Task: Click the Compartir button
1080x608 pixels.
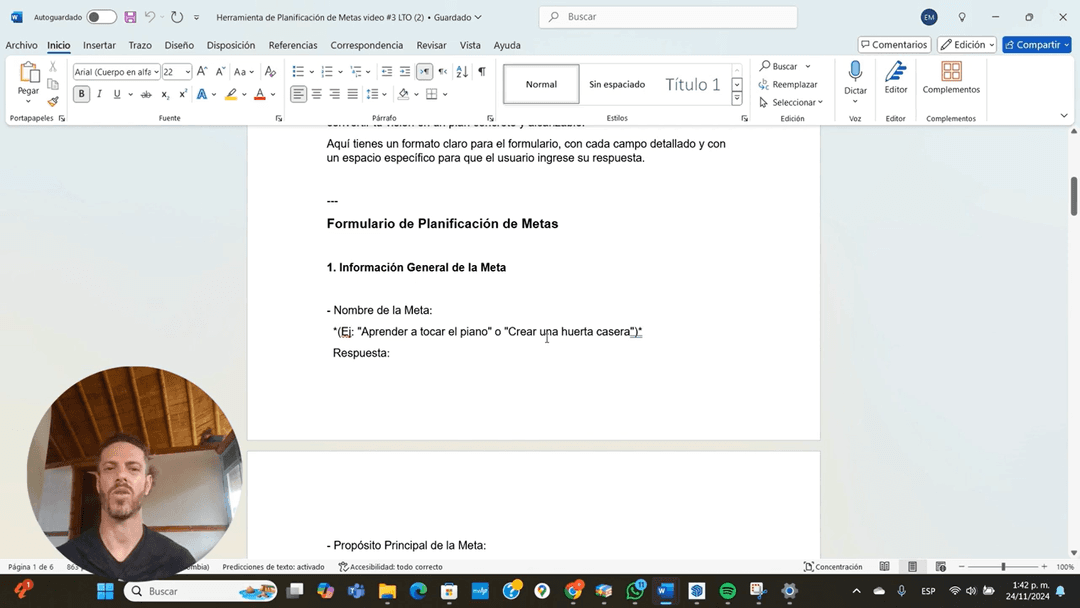Action: 1036,45
